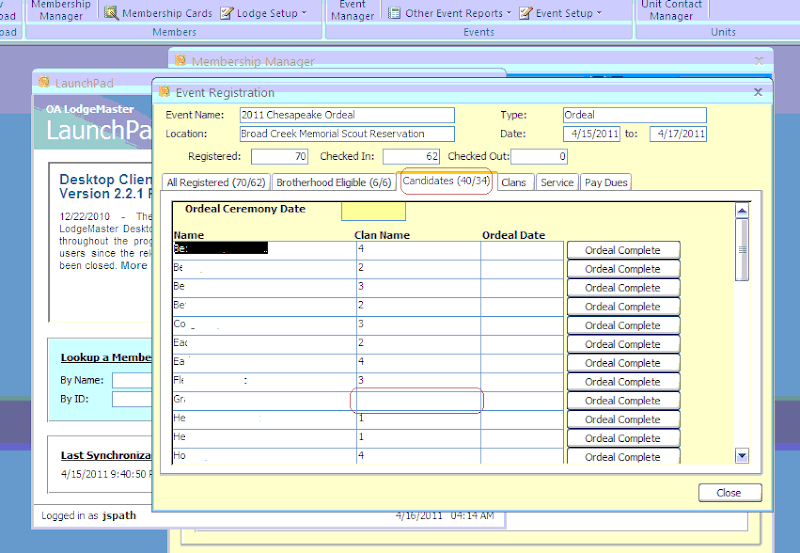Click the Clan Name column header
Viewport: 800px width, 553px height.
click(x=382, y=235)
